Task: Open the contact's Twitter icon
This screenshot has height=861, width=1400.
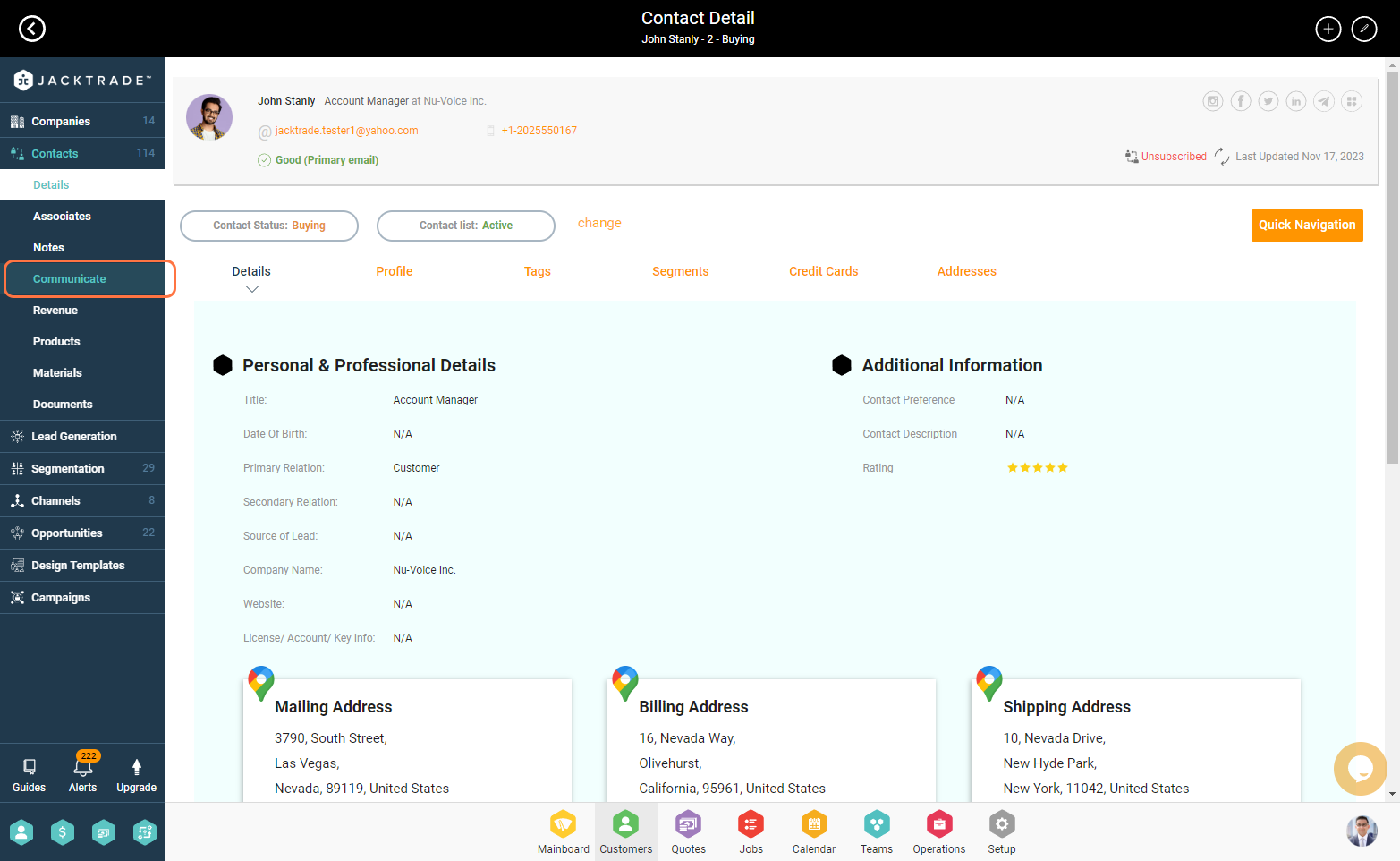Action: pos(1268,101)
